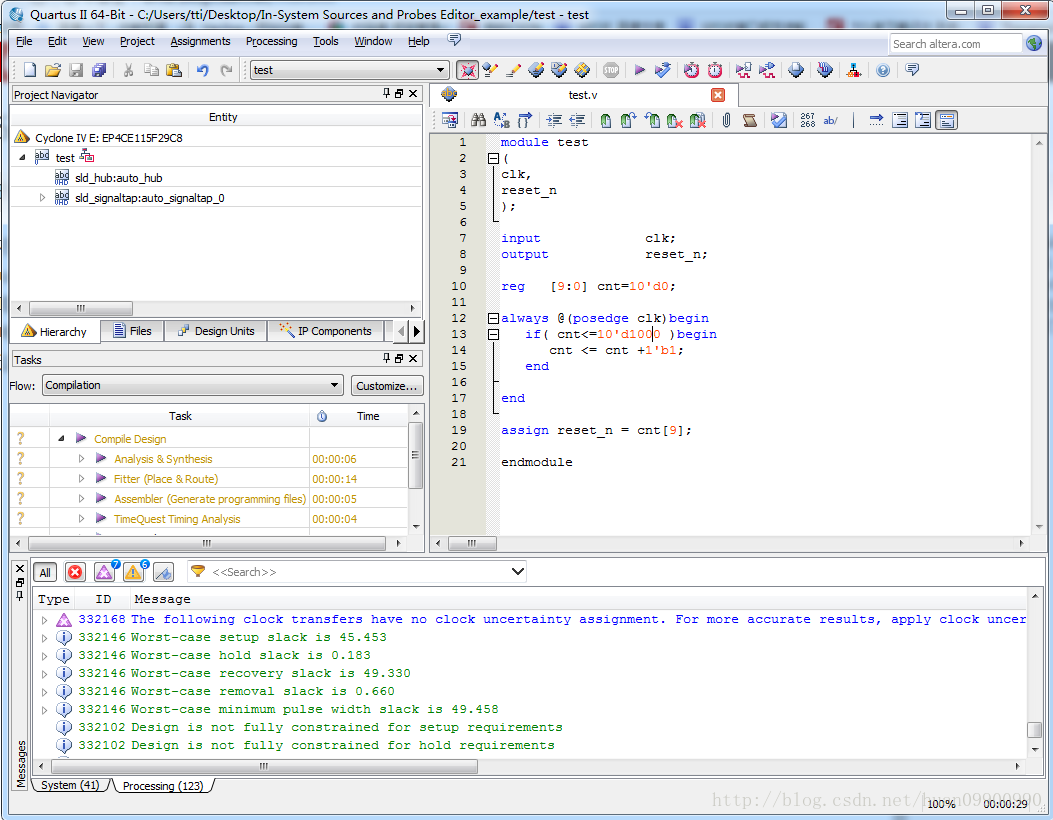Close the Project Navigator panel

[x=413, y=94]
